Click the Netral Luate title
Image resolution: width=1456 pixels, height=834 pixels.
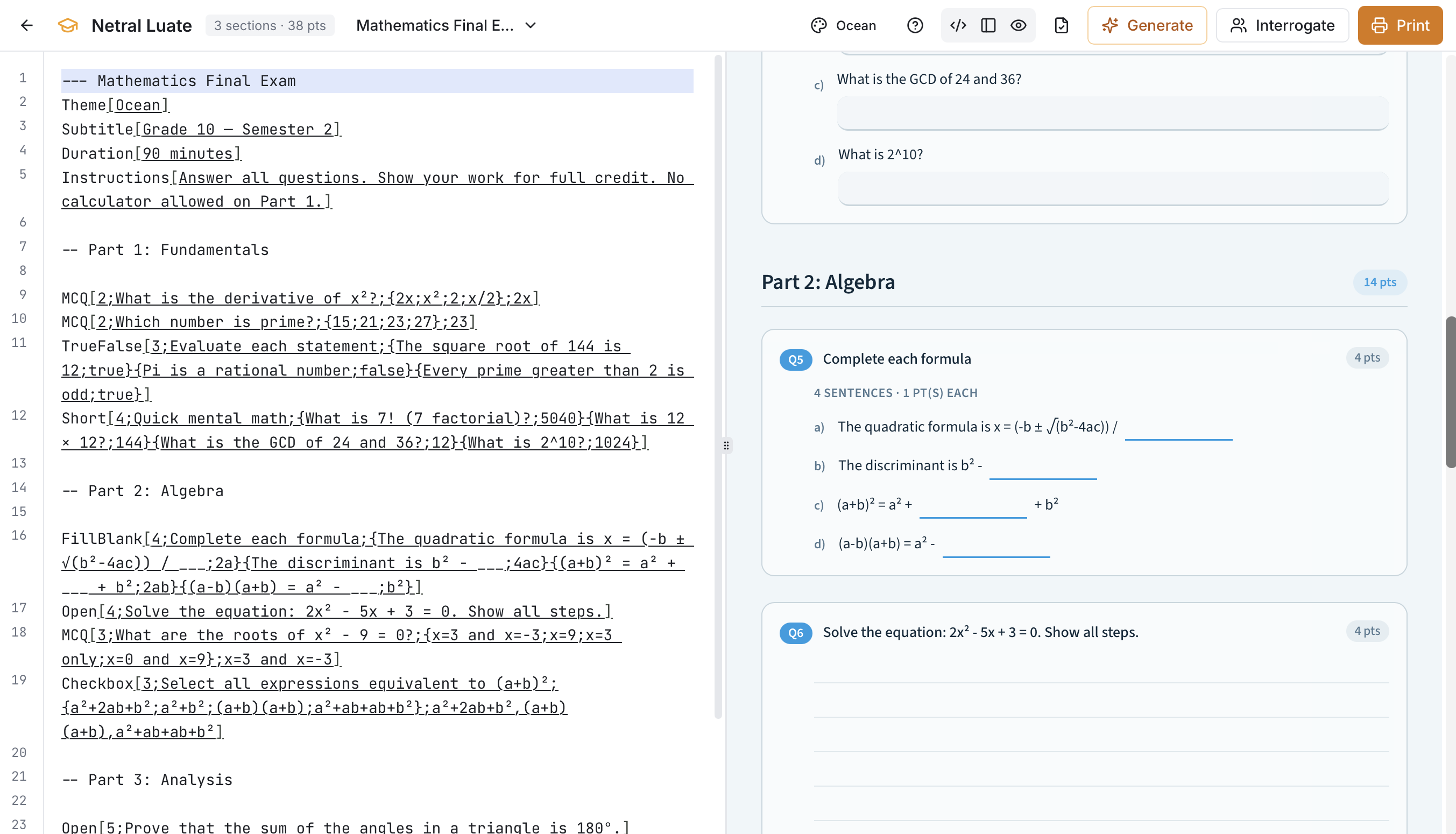pyautogui.click(x=142, y=25)
